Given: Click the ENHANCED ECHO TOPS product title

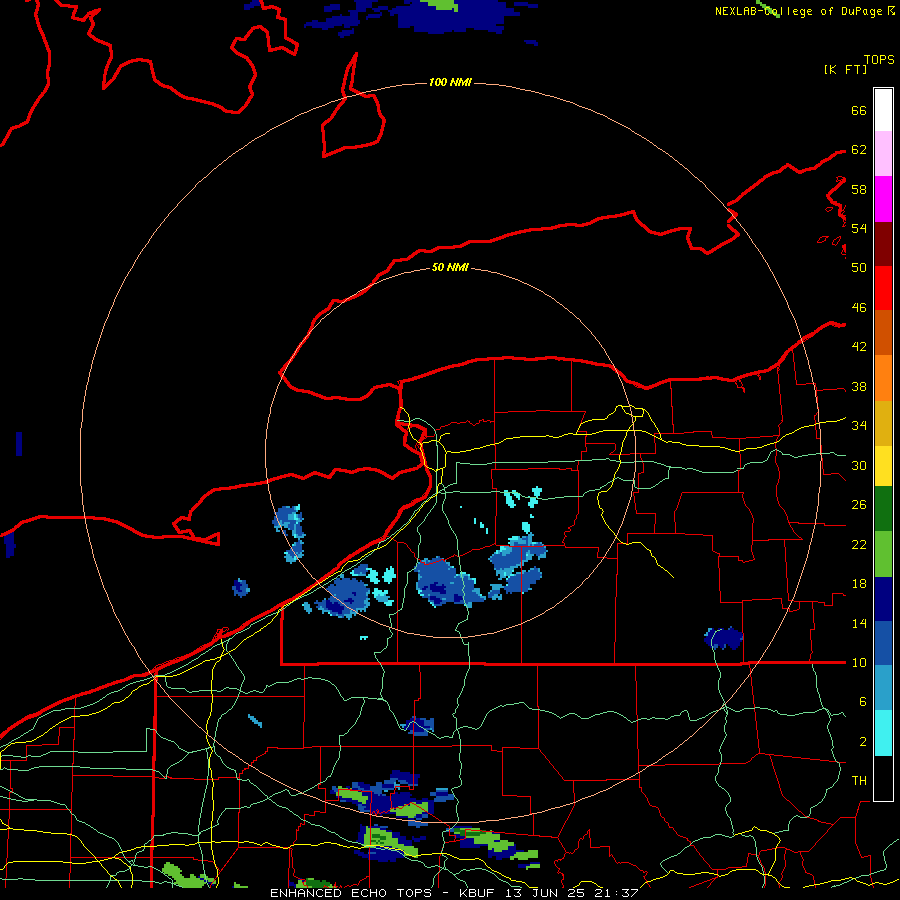Looking at the screenshot, I should coord(351,893).
